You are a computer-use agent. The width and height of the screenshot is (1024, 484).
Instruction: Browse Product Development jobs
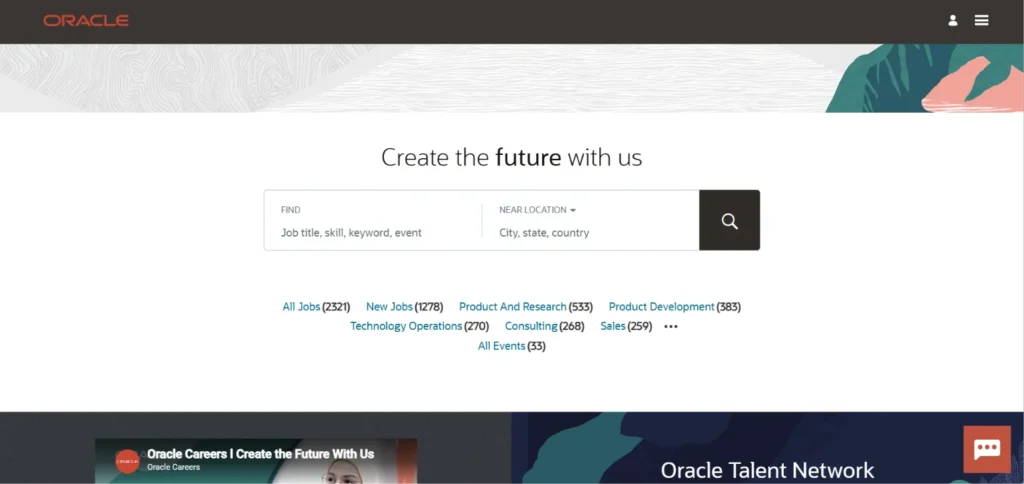(x=662, y=306)
